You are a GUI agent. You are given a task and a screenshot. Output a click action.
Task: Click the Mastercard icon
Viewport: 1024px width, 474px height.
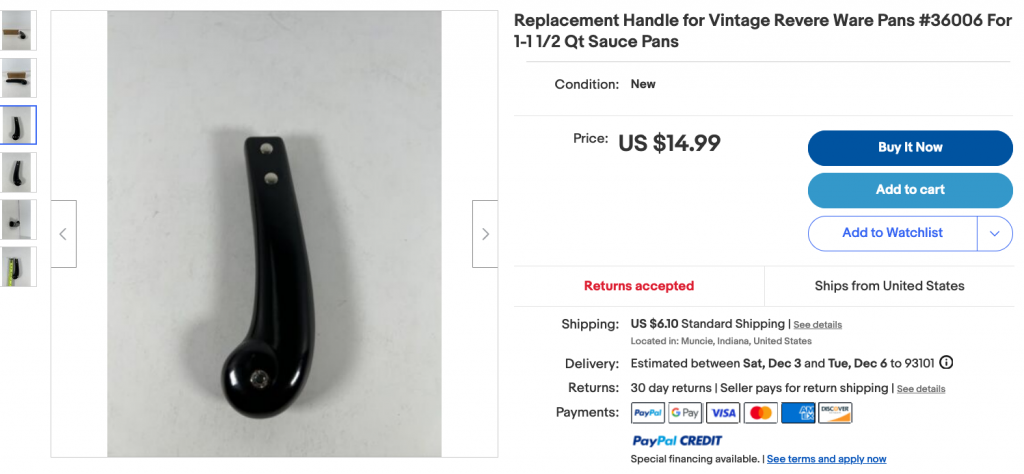761,413
